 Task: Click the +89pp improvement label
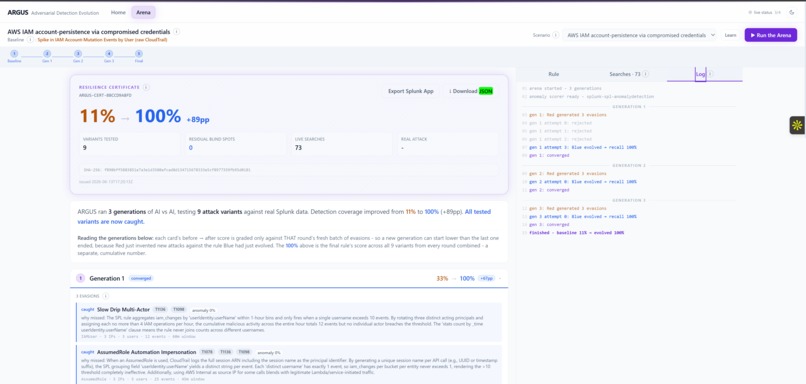click(x=199, y=120)
